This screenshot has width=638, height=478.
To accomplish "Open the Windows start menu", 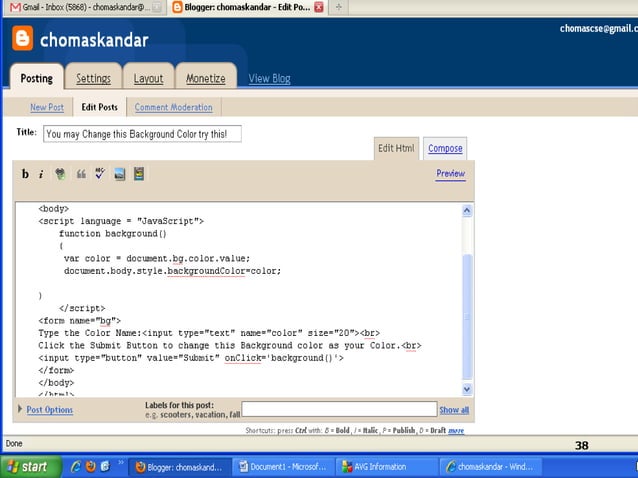I will (x=31, y=467).
